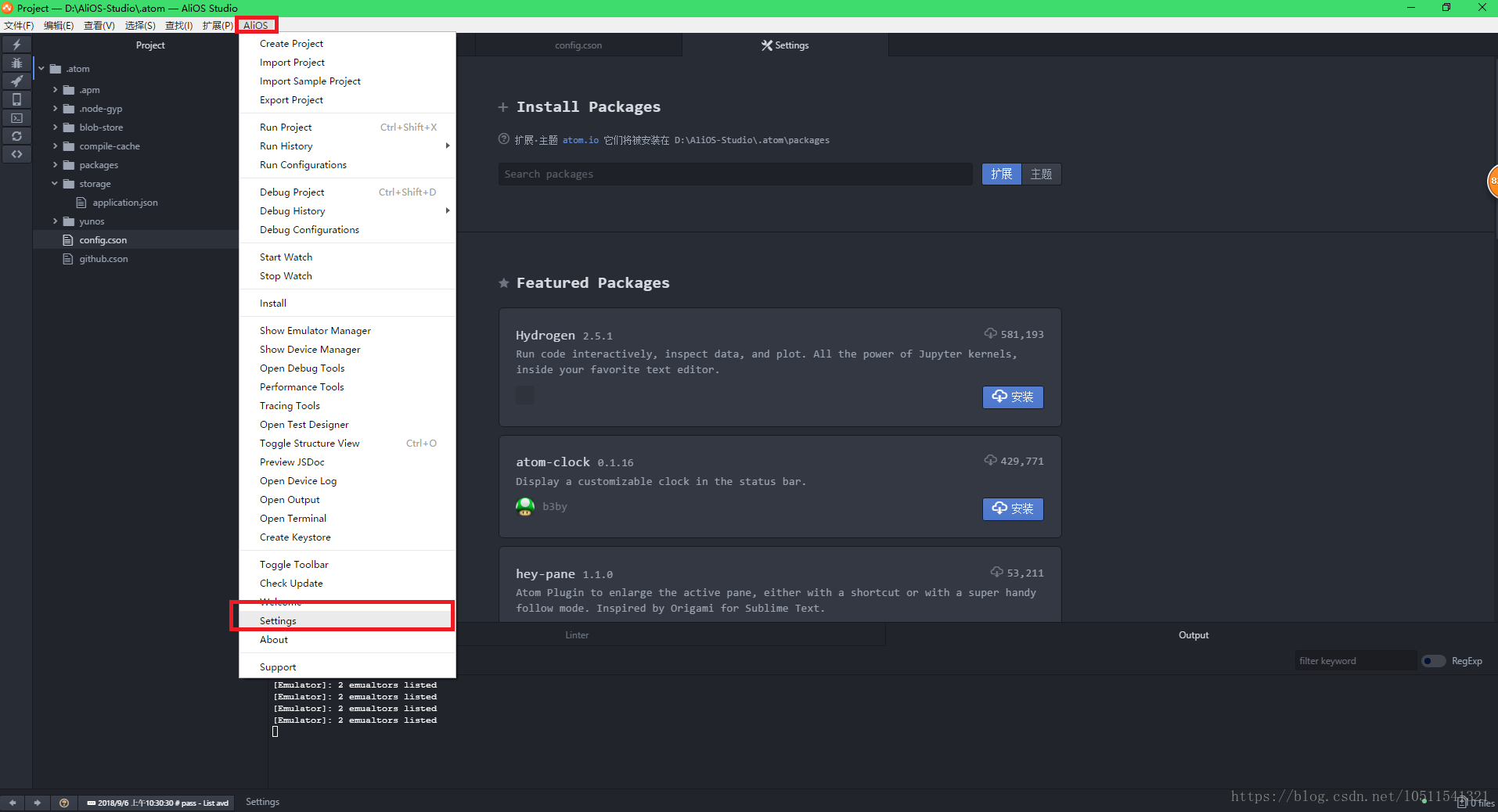Open the 扩展(P) menu
The width and height of the screenshot is (1498, 812).
pos(218,25)
